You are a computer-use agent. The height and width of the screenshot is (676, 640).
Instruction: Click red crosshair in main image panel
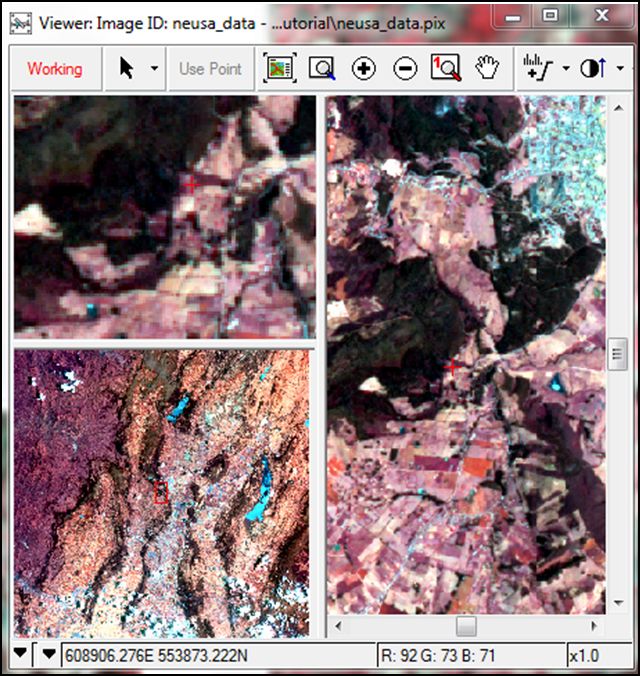[x=452, y=367]
